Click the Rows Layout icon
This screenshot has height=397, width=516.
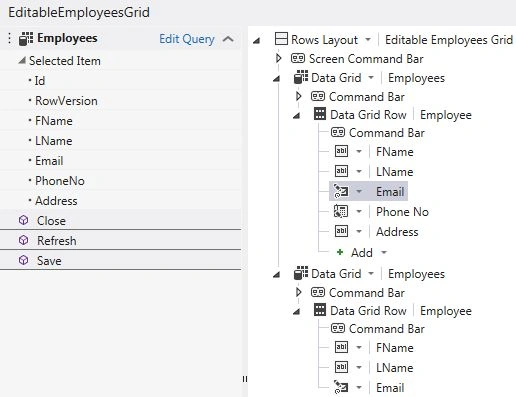pyautogui.click(x=281, y=39)
